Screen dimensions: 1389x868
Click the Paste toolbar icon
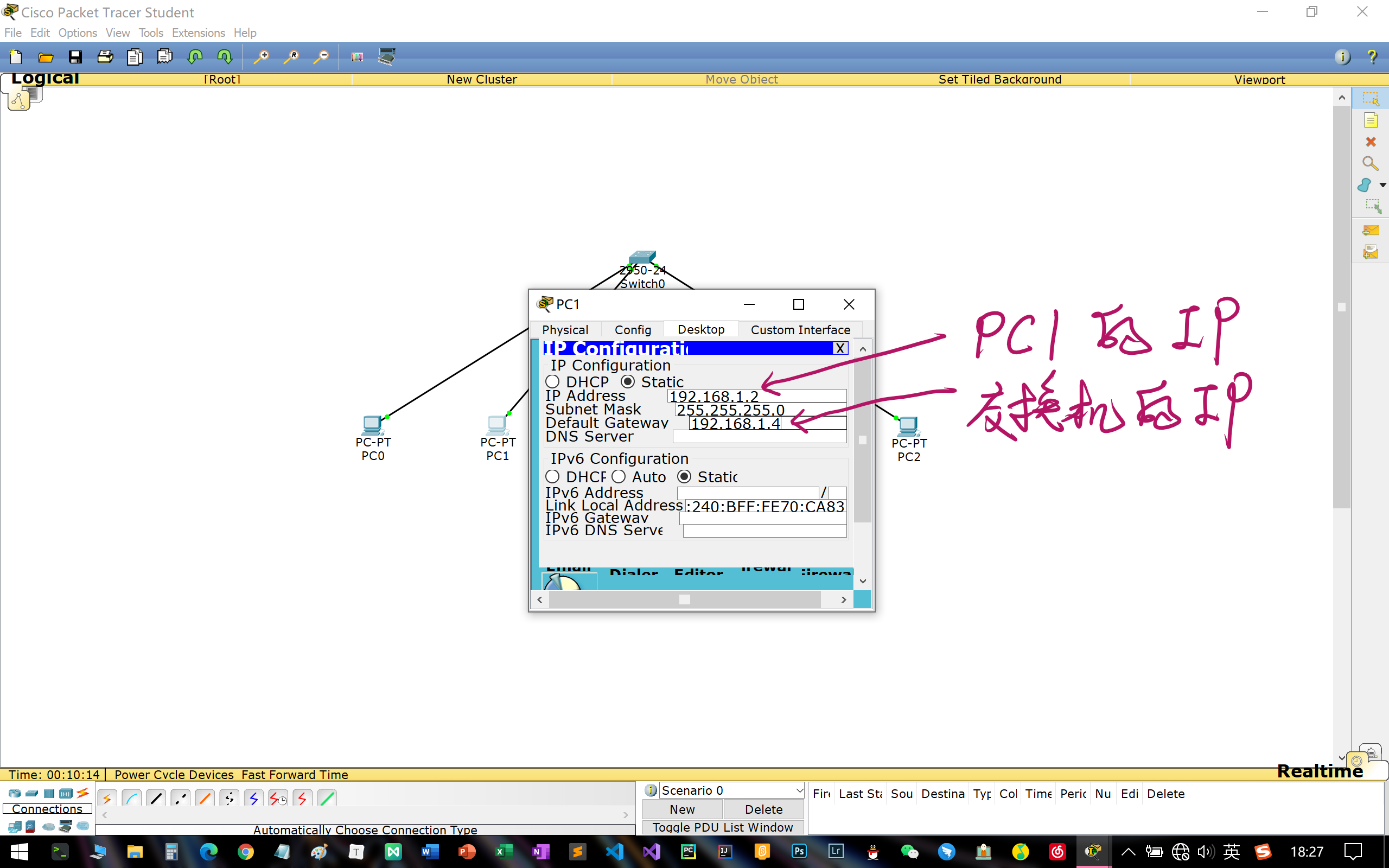click(165, 57)
